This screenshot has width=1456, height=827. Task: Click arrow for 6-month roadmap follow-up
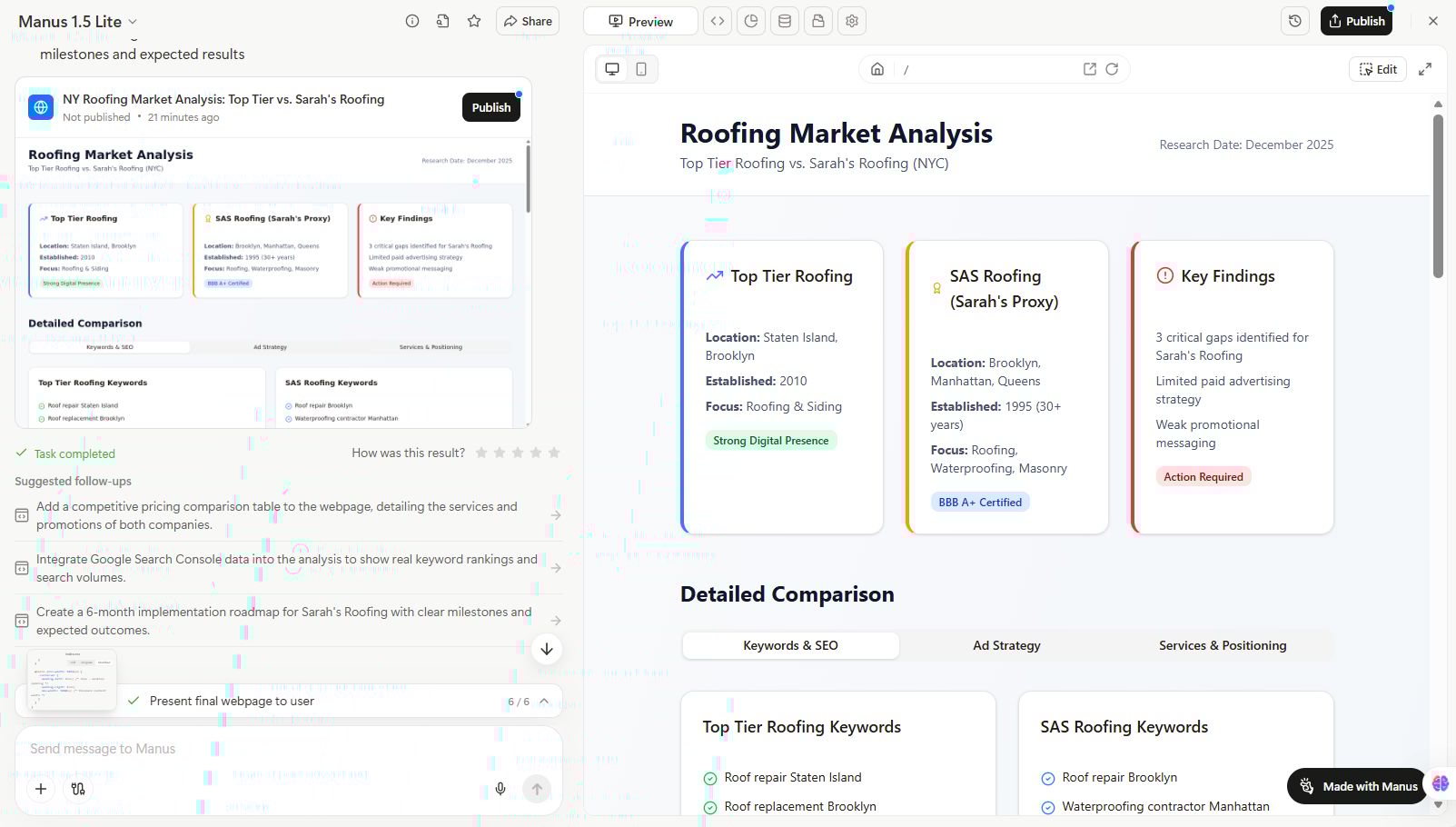[x=556, y=621]
